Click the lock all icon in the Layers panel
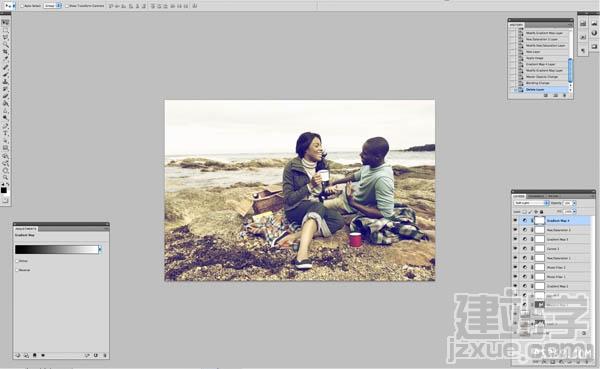The height and width of the screenshot is (369, 600). click(541, 212)
